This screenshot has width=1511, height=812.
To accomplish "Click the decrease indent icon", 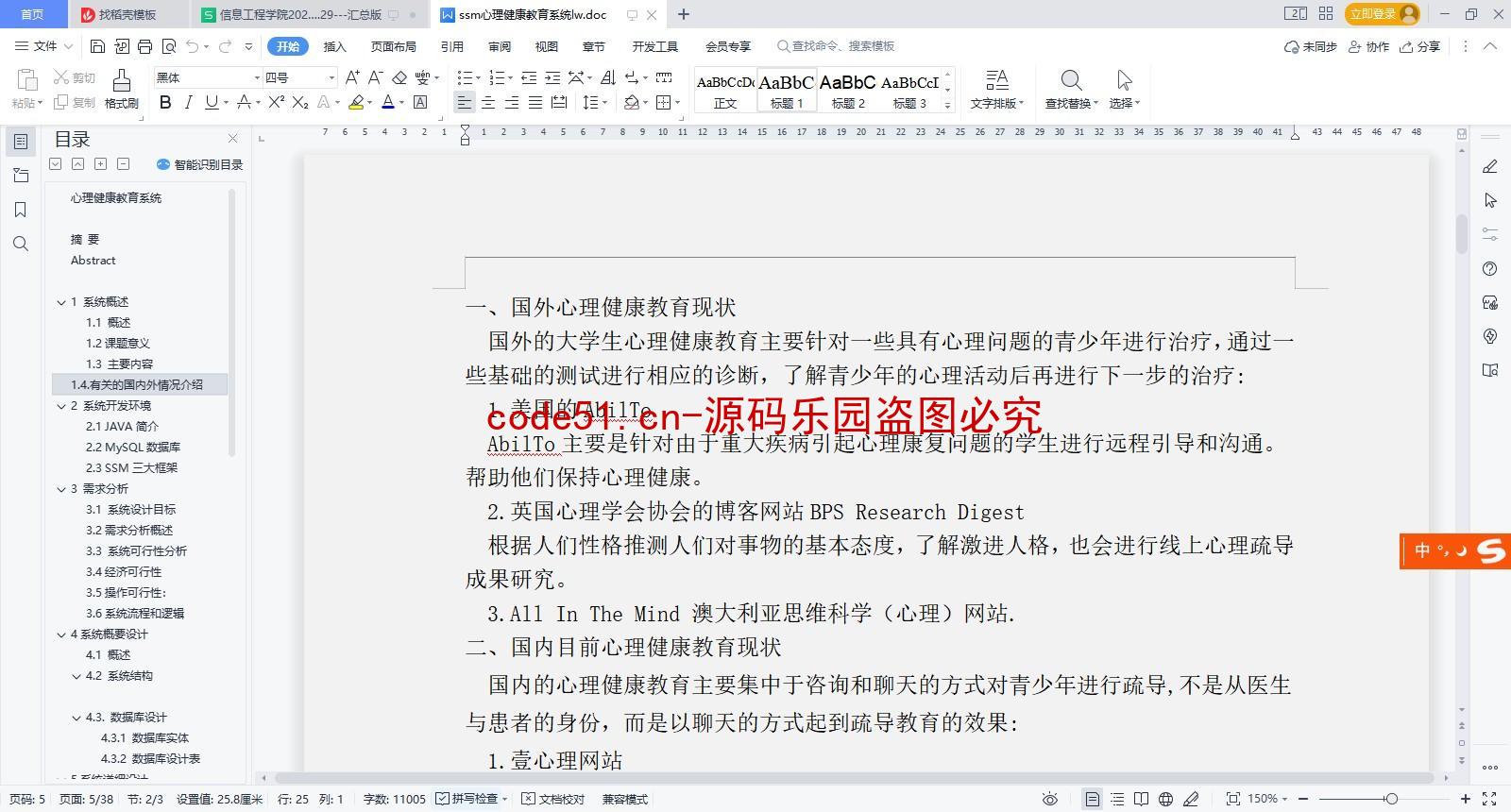I will [529, 77].
